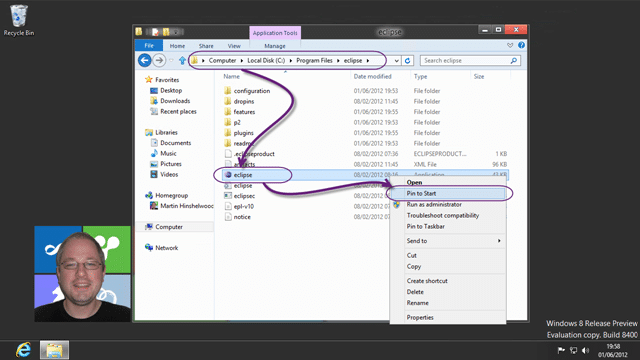
Task: Switch to the Share ribbon tab
Action: click(x=206, y=46)
